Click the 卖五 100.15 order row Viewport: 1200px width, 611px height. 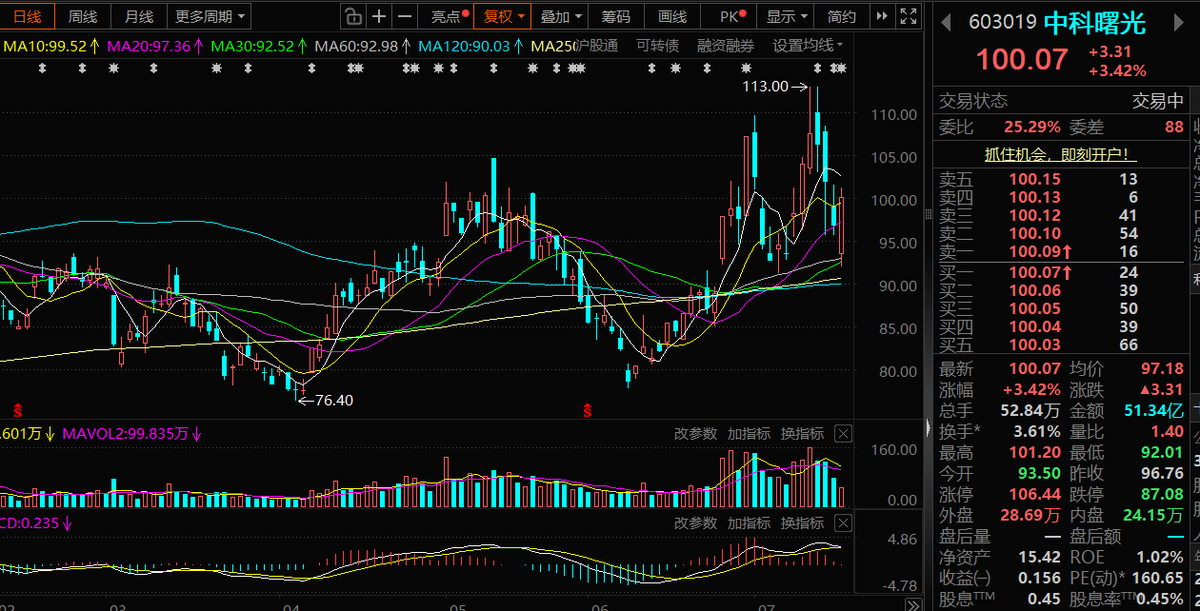click(x=1059, y=180)
